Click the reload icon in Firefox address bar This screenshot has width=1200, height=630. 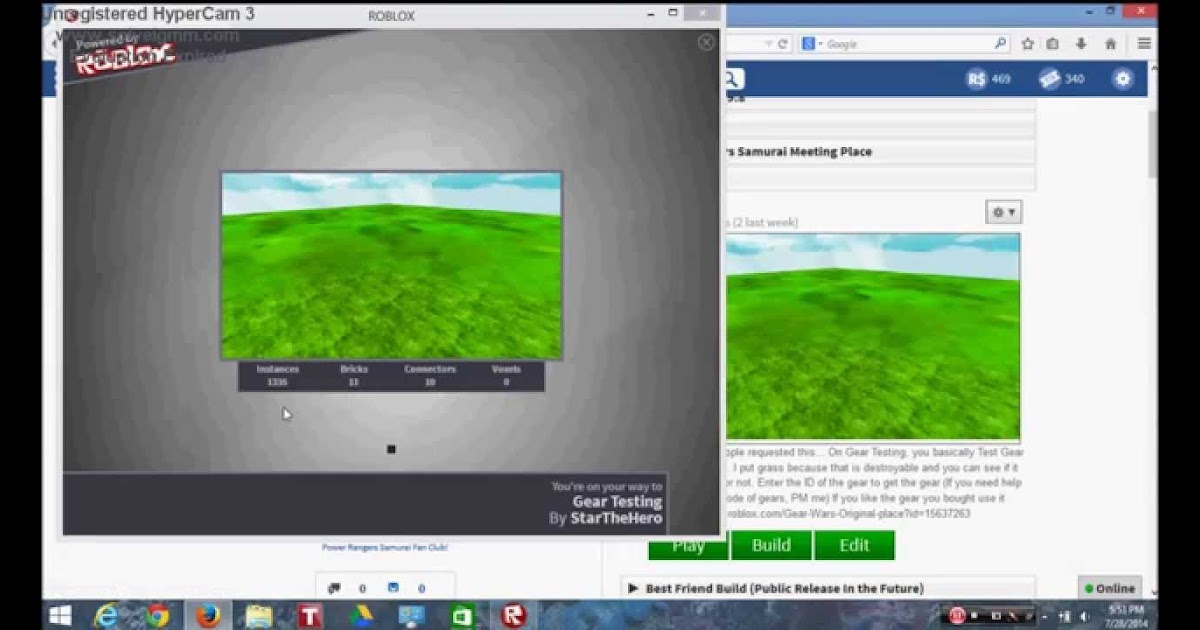(783, 44)
